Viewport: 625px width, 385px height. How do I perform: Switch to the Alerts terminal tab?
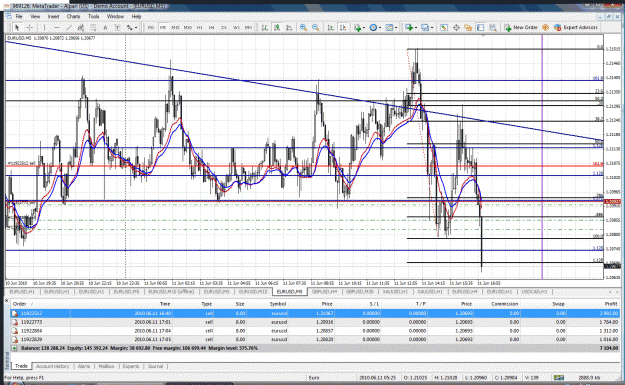point(84,366)
